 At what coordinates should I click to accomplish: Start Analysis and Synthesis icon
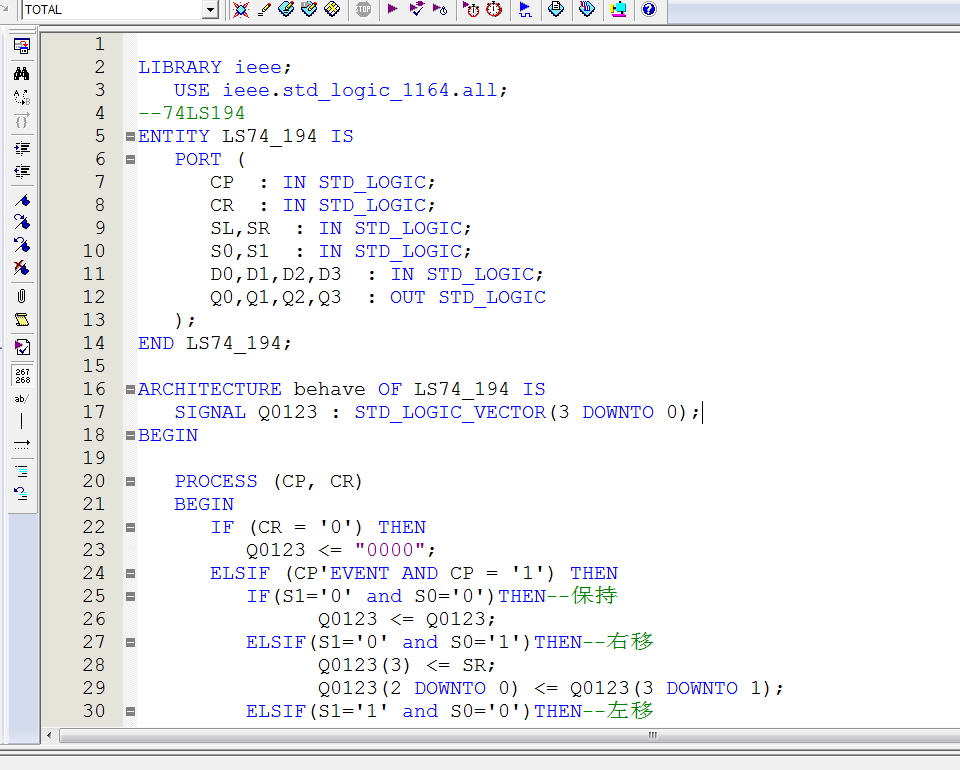point(417,9)
